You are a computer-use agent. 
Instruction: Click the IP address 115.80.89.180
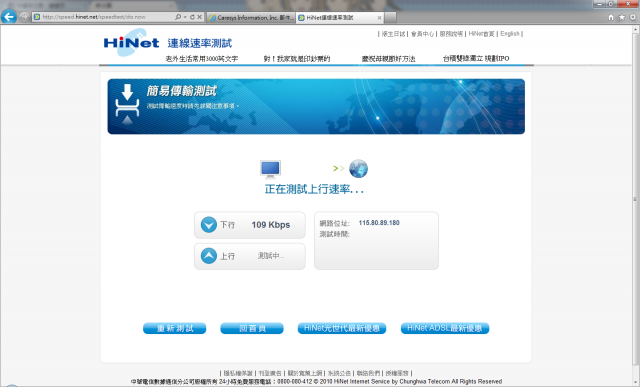point(379,223)
